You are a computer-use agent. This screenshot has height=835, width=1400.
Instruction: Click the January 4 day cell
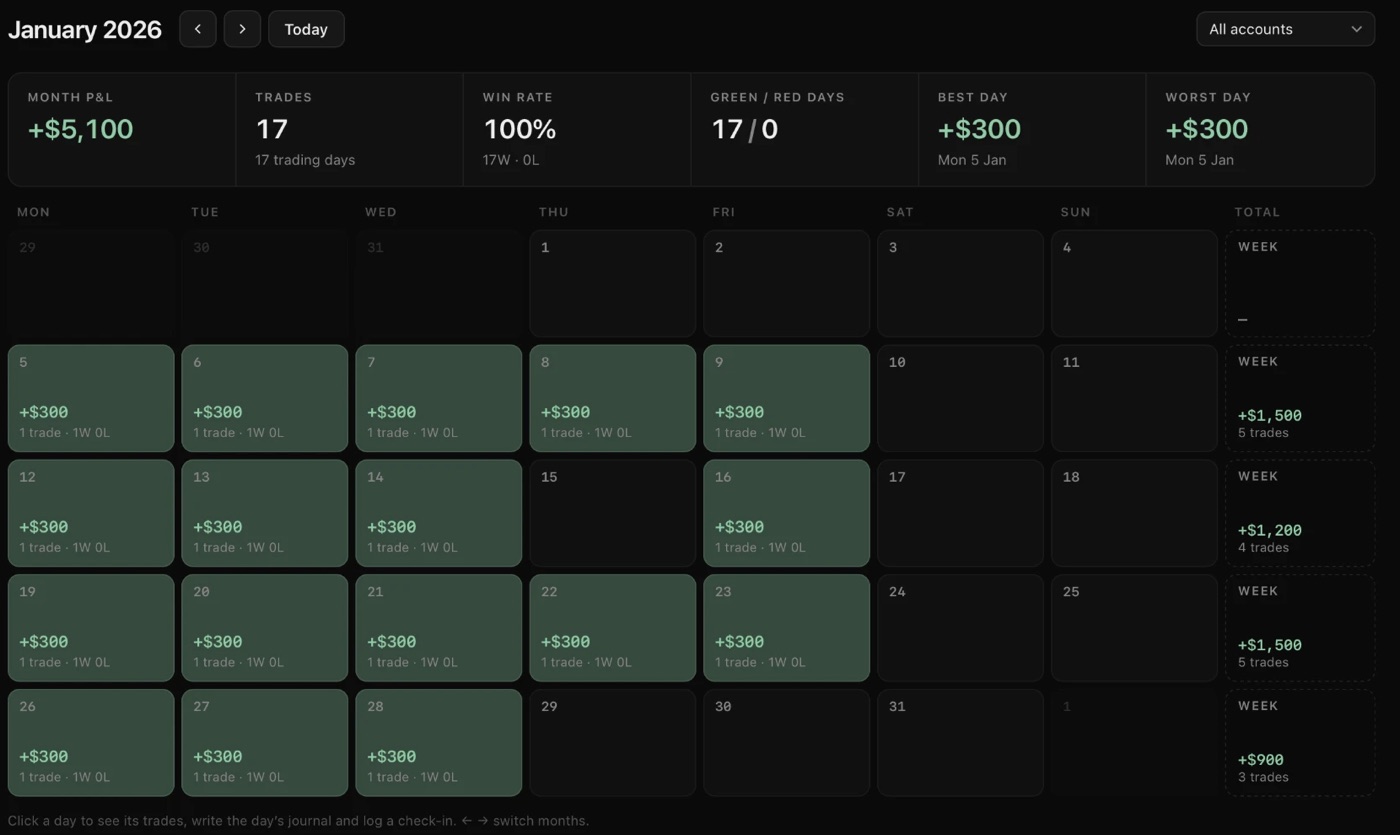1135,284
